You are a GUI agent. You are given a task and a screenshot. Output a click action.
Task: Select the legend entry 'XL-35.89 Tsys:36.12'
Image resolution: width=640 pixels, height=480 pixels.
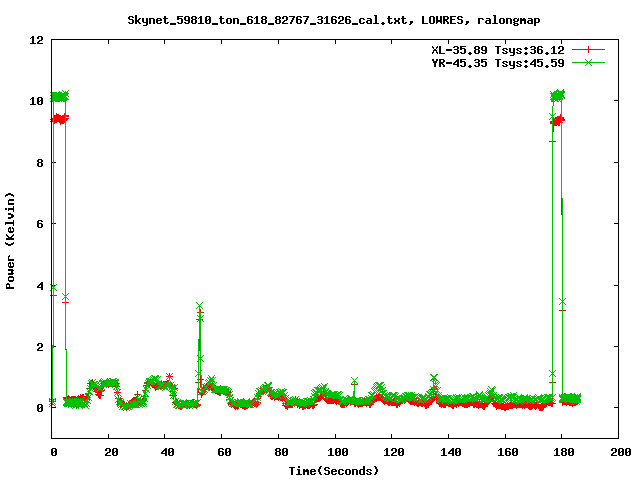click(498, 50)
